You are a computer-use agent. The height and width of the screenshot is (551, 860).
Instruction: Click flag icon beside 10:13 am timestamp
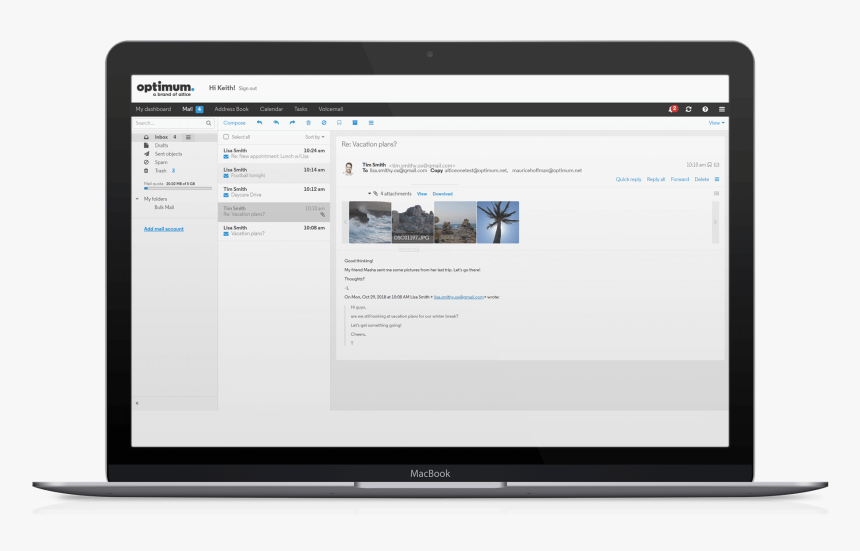point(710,164)
